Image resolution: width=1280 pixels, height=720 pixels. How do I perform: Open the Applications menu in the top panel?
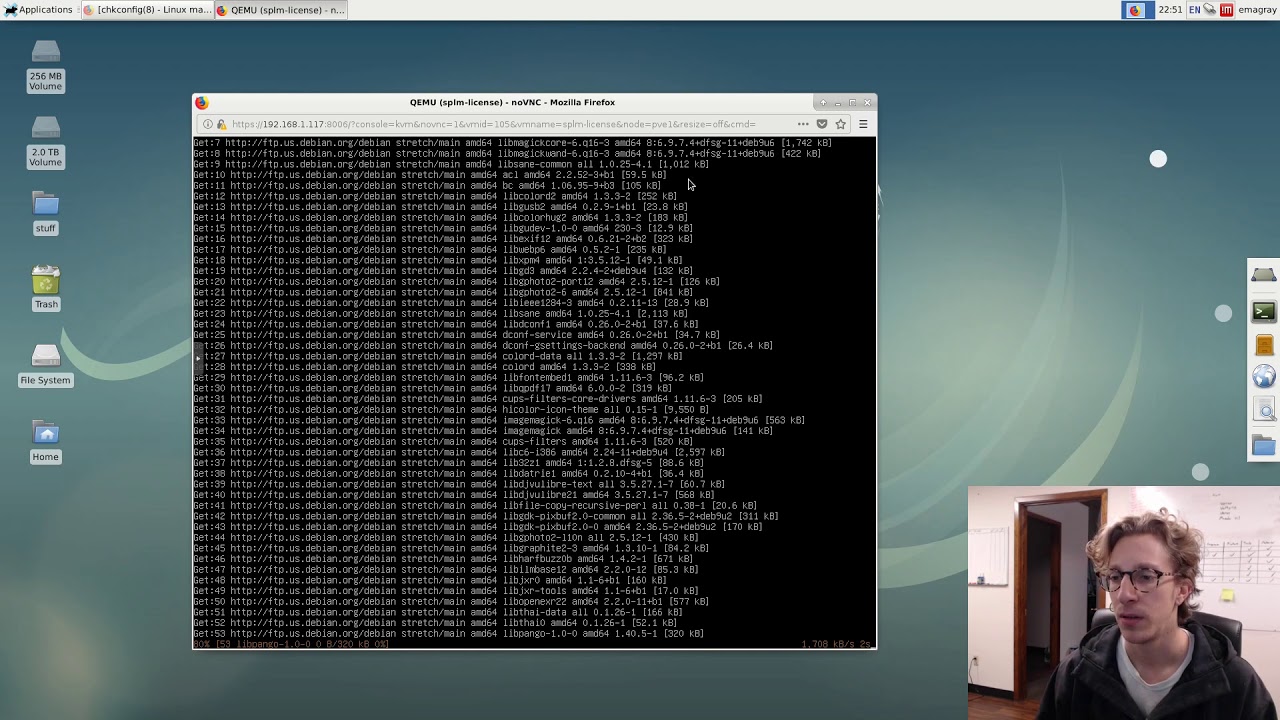coord(38,9)
